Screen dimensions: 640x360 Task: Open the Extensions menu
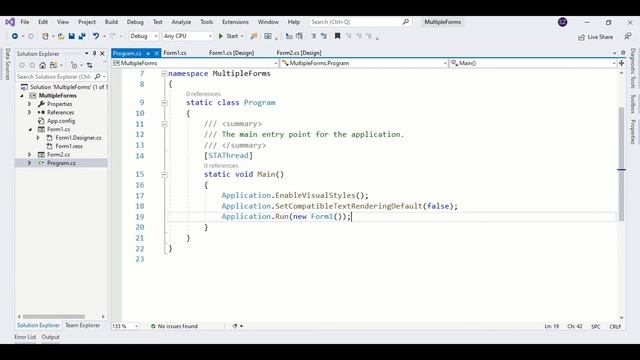[x=235, y=22]
